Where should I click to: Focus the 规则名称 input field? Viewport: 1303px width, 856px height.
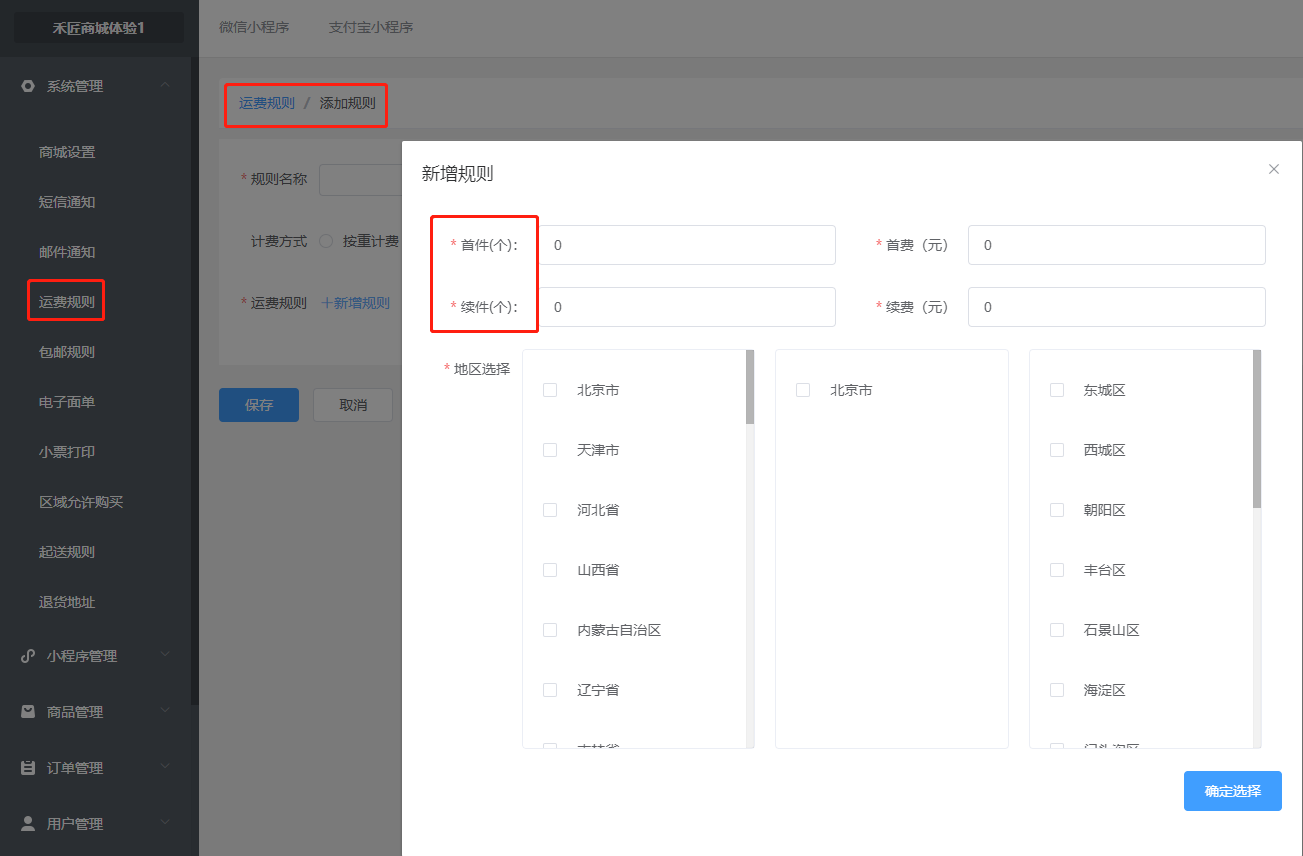360,180
